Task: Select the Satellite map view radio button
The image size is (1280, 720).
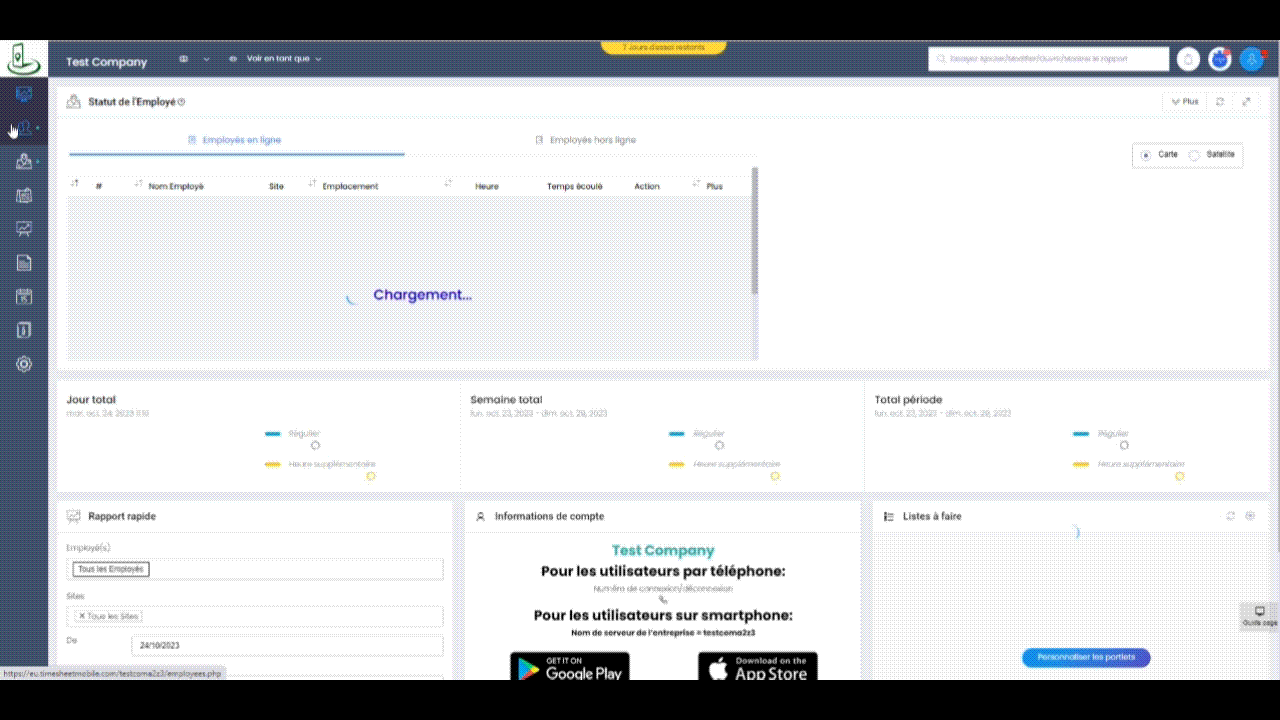Action: tap(1194, 155)
